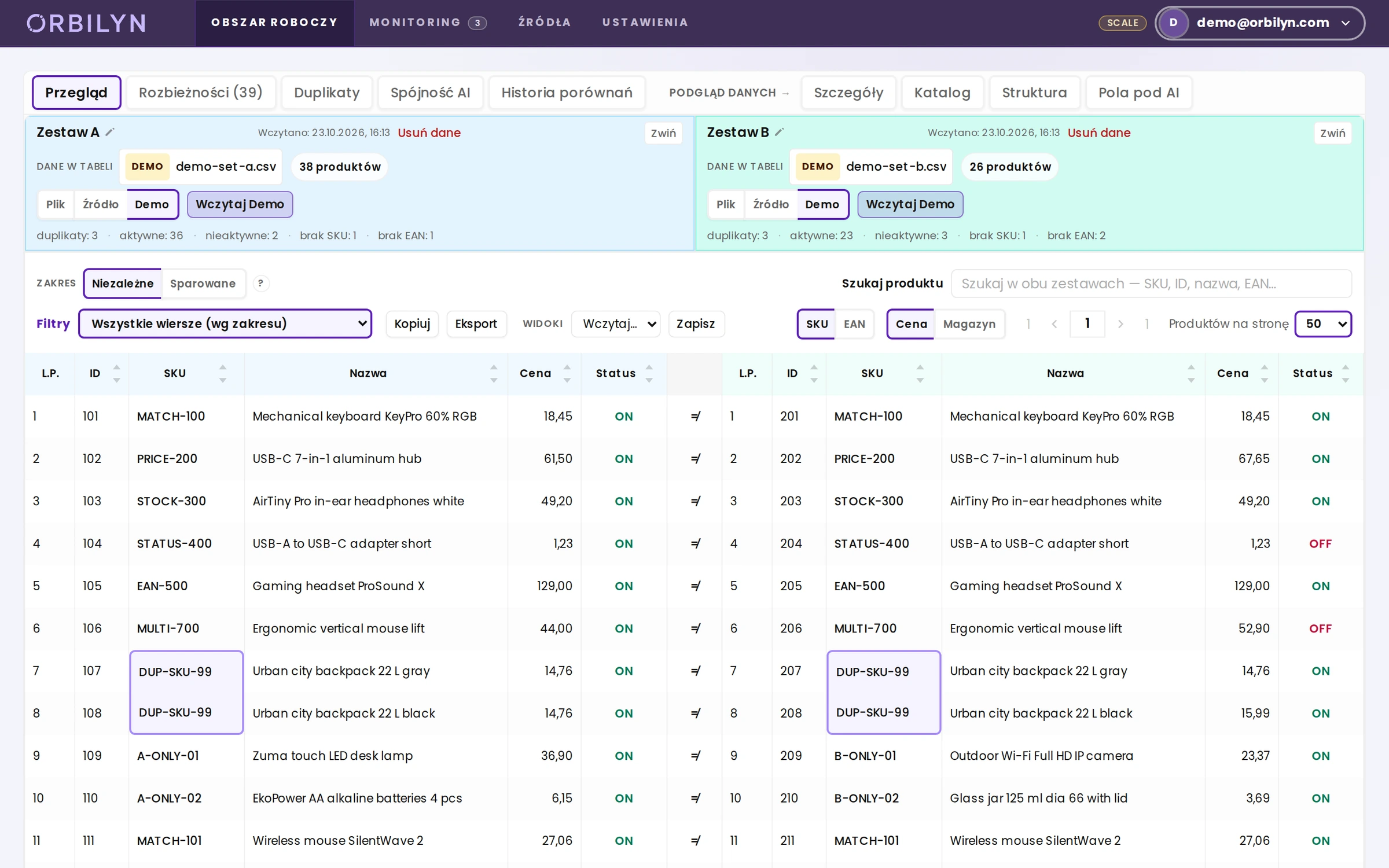1389x868 pixels.
Task: Click the ORBILYN logo
Action: click(86, 23)
